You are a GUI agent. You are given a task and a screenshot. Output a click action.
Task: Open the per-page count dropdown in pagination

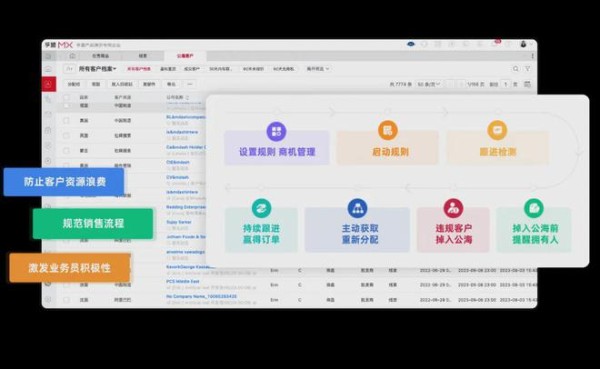click(428, 84)
